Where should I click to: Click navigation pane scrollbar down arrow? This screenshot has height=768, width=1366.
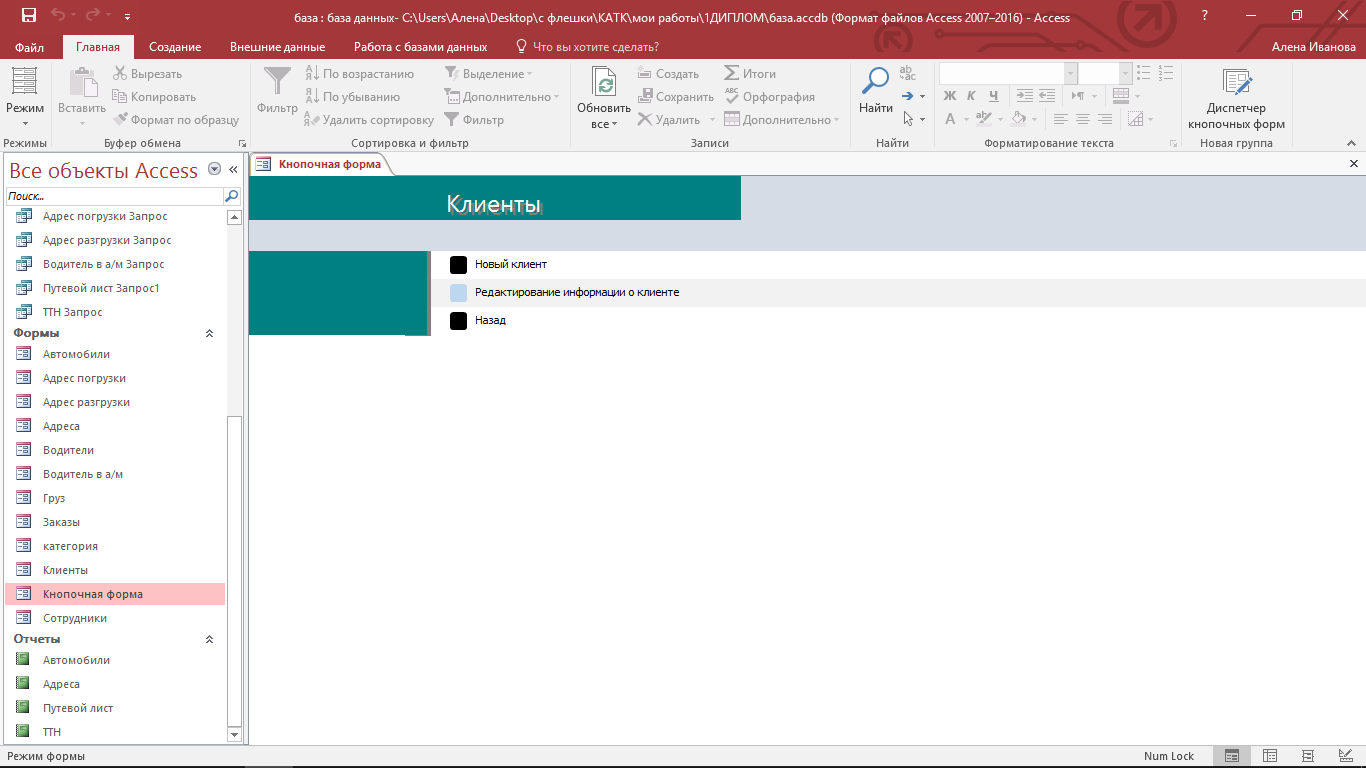click(x=235, y=734)
